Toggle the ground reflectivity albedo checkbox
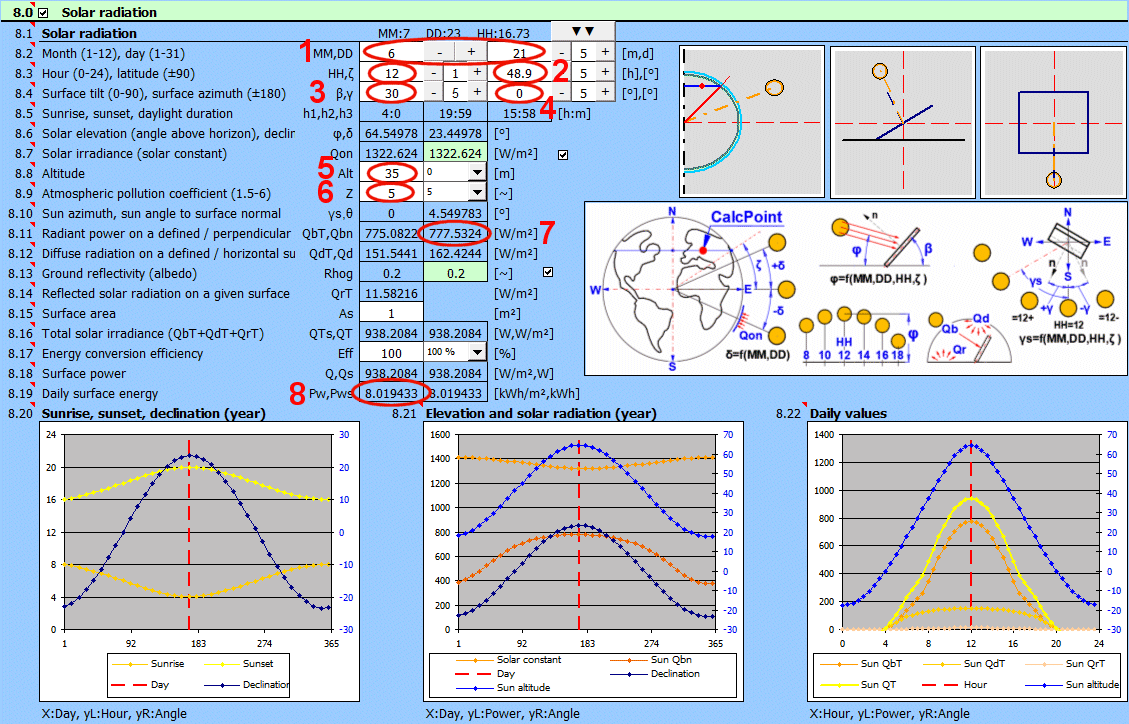The height and width of the screenshot is (724, 1129). pyautogui.click(x=547, y=272)
